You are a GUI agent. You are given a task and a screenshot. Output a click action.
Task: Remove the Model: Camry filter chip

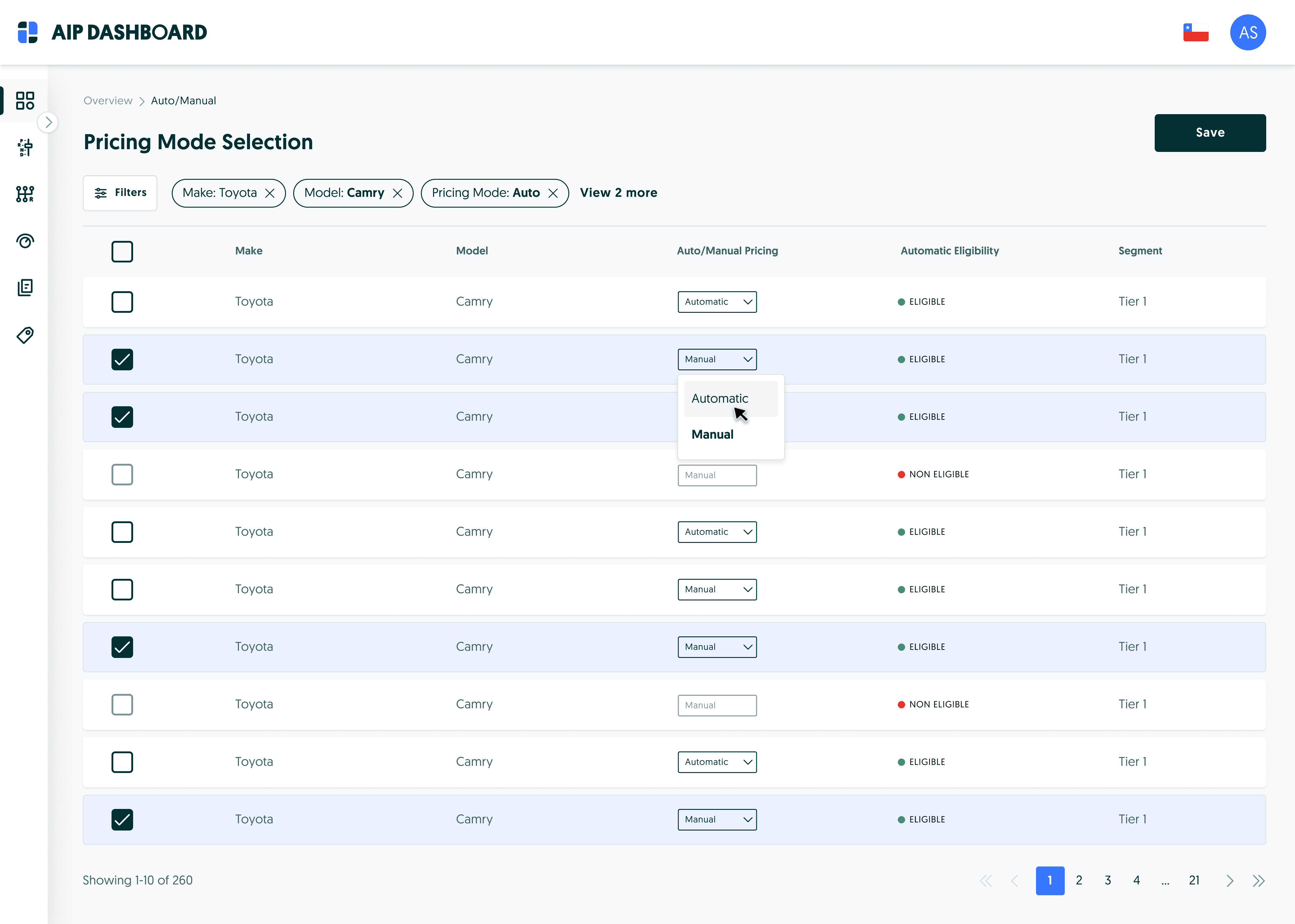point(398,194)
